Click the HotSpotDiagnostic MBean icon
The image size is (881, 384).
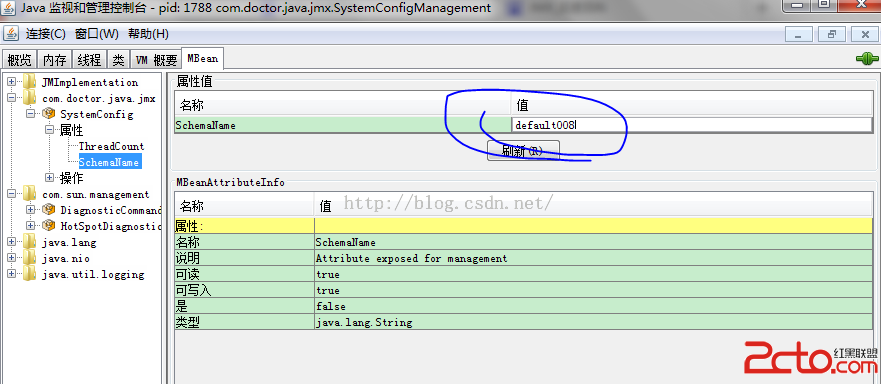[48, 226]
